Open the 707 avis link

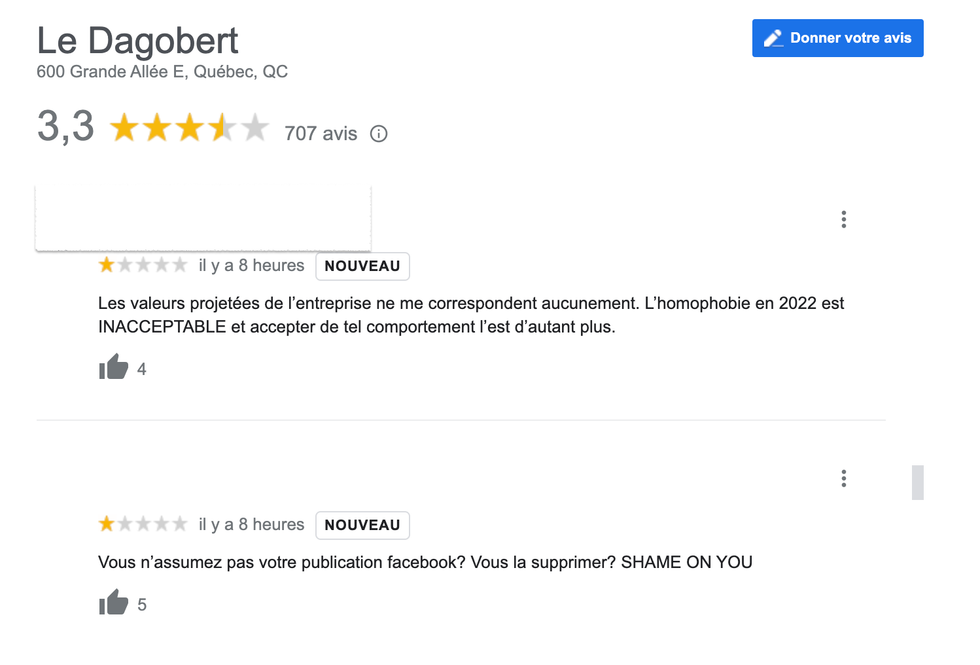pyautogui.click(x=320, y=133)
